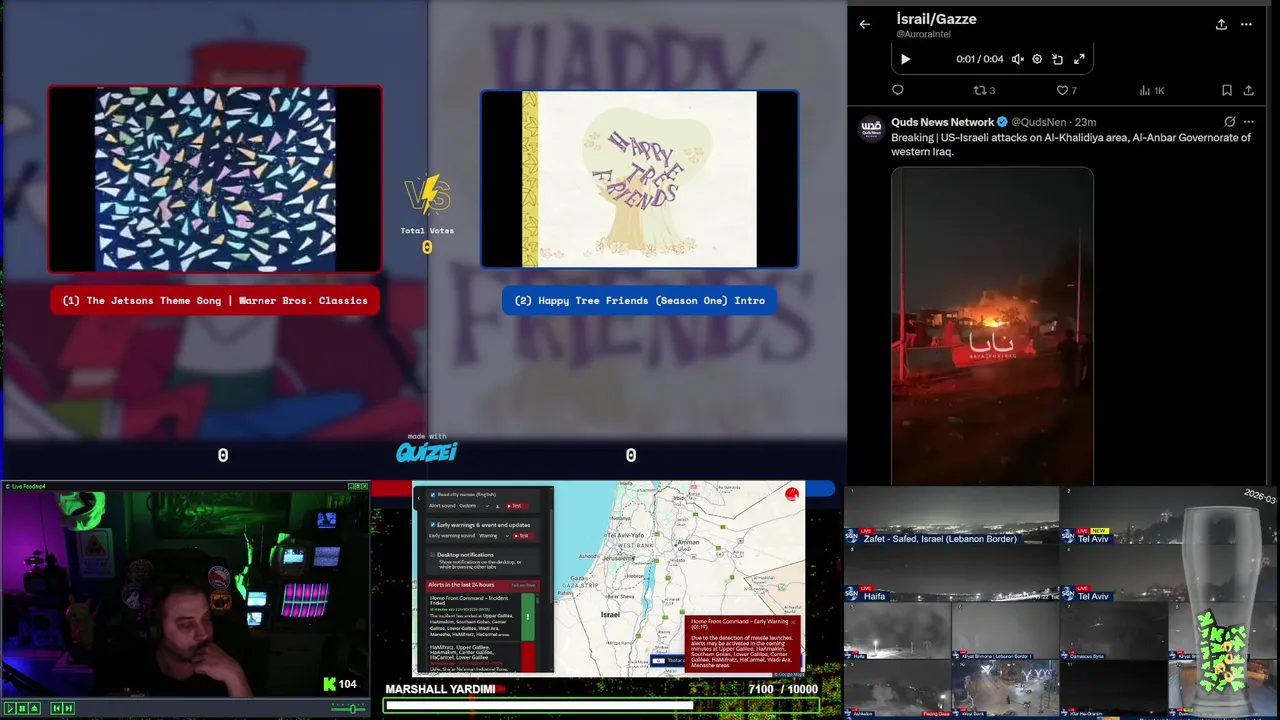Open the Haifa camera feed
Screen dimensions: 1280x720
(951, 574)
